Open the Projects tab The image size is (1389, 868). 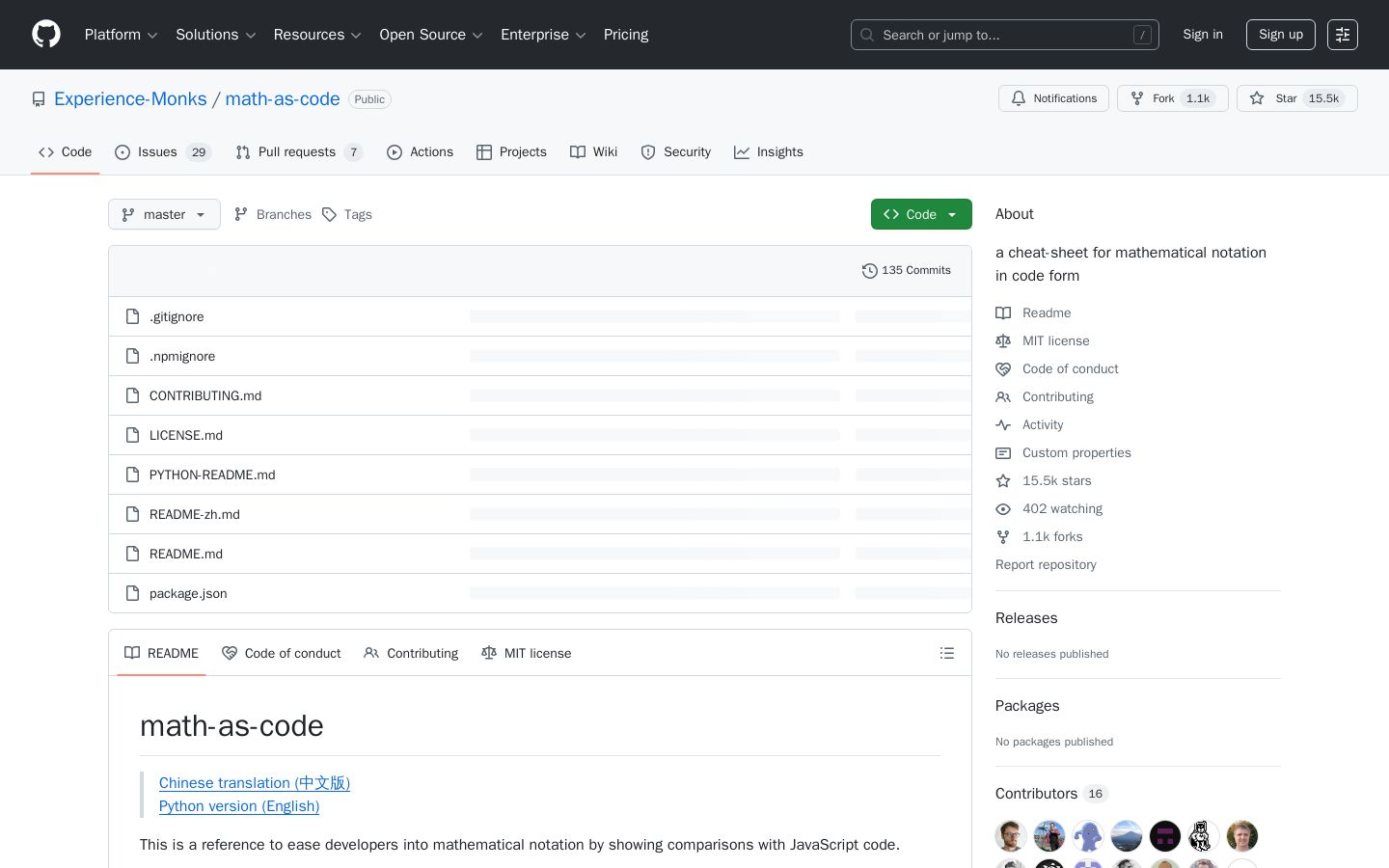[511, 152]
